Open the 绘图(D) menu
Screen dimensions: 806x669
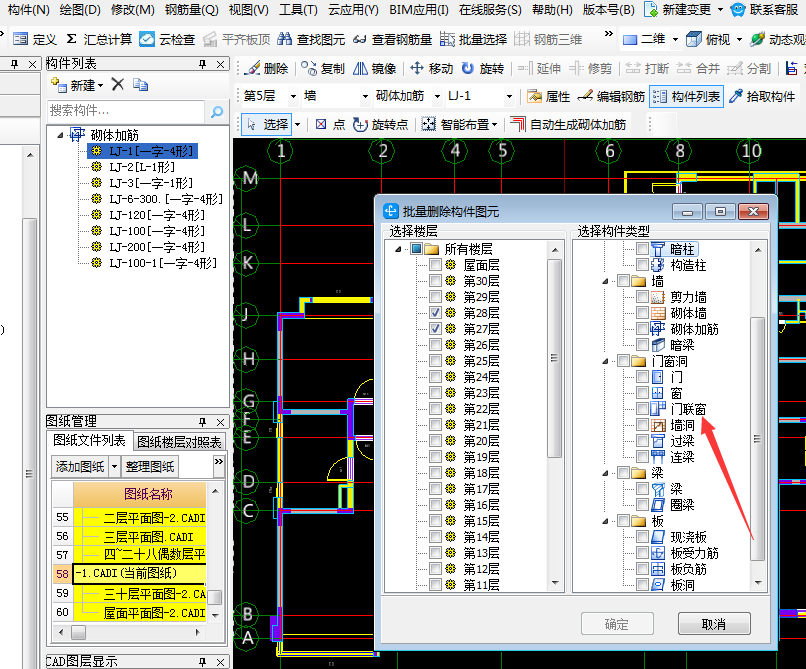[80, 9]
